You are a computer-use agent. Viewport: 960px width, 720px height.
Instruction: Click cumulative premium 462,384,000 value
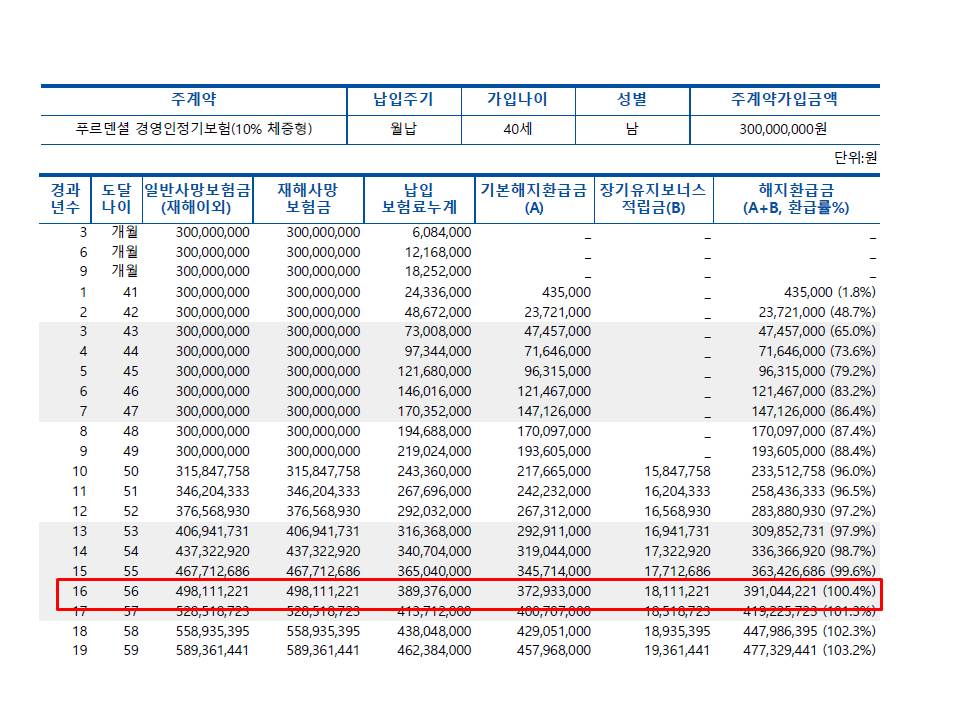pyautogui.click(x=434, y=650)
